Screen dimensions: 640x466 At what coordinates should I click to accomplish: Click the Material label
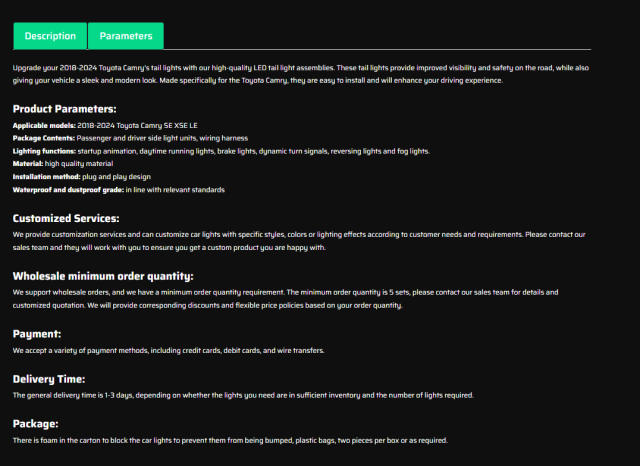click(27, 163)
